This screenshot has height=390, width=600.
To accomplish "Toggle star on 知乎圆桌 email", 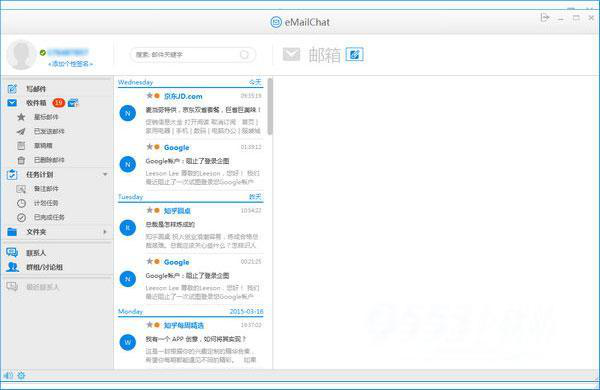I will pos(150,210).
